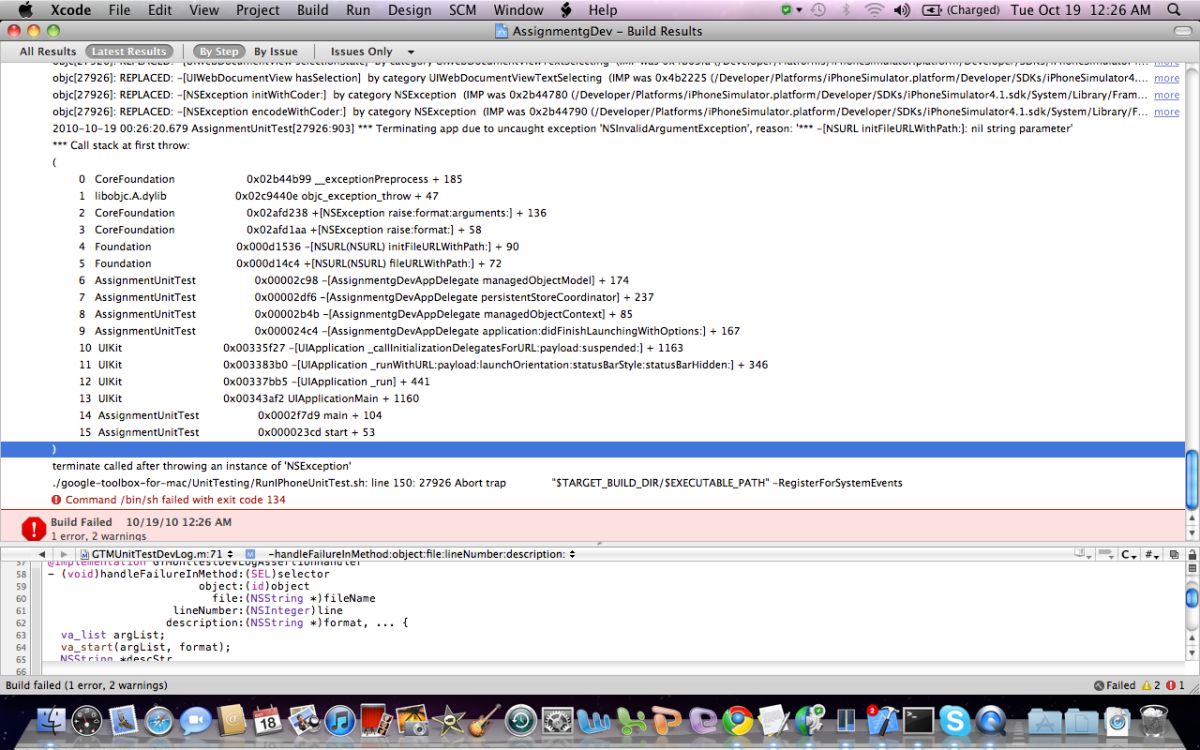Open Terminal from the Dock

pyautogui.click(x=918, y=719)
